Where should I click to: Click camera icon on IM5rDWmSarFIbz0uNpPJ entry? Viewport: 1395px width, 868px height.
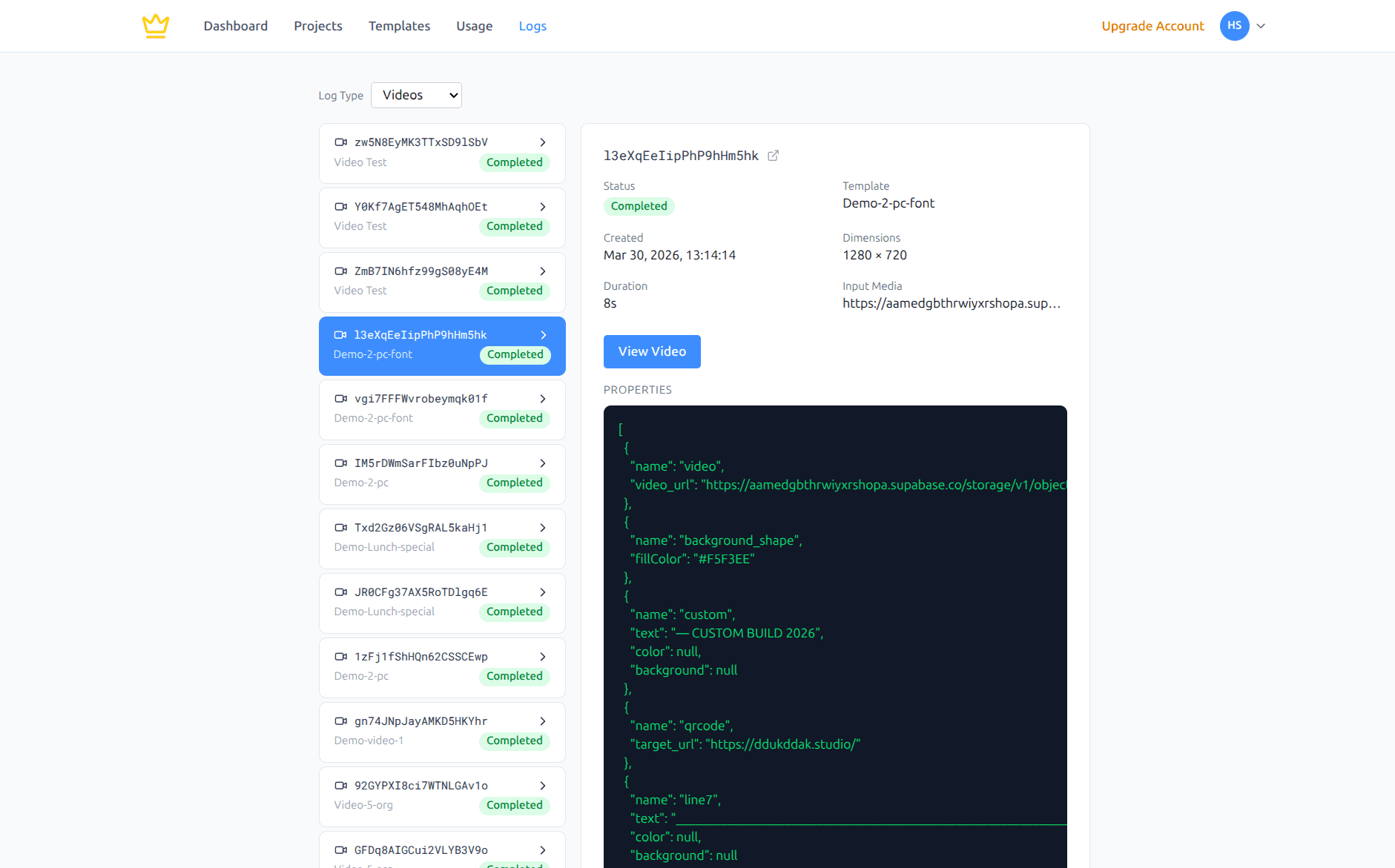[x=341, y=463]
